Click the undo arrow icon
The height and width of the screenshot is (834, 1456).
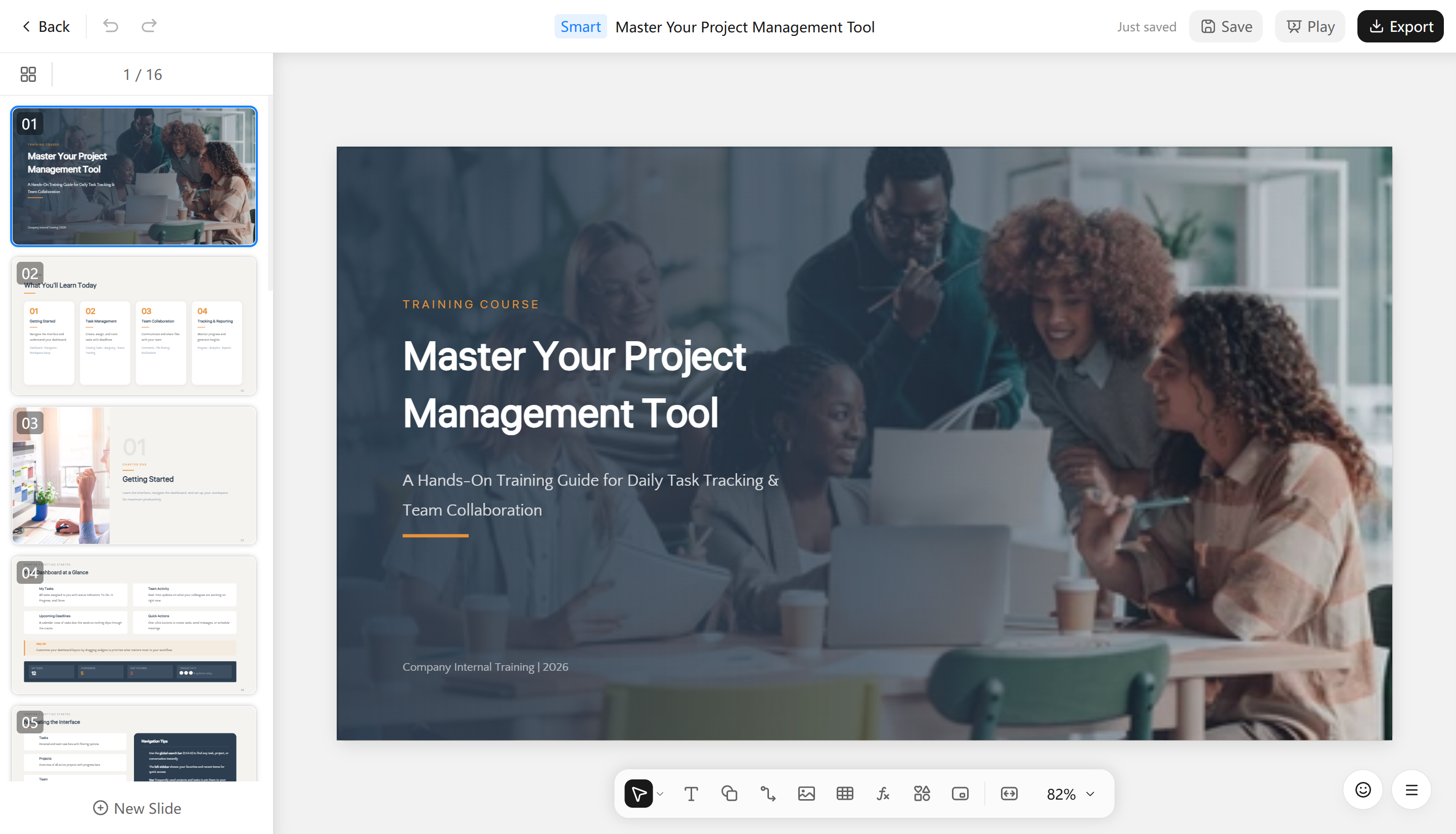(x=111, y=26)
